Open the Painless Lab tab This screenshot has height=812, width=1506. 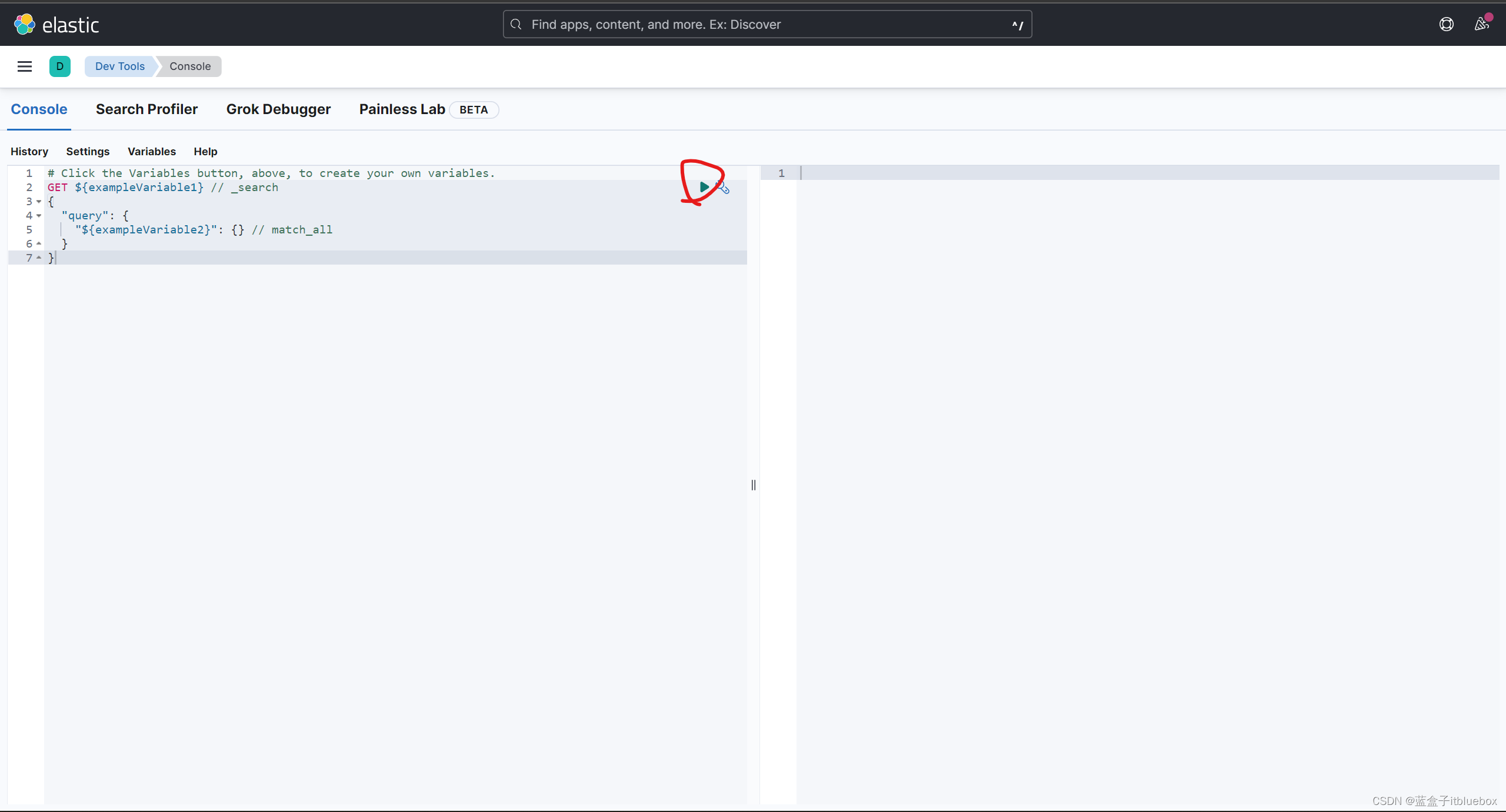click(x=402, y=109)
